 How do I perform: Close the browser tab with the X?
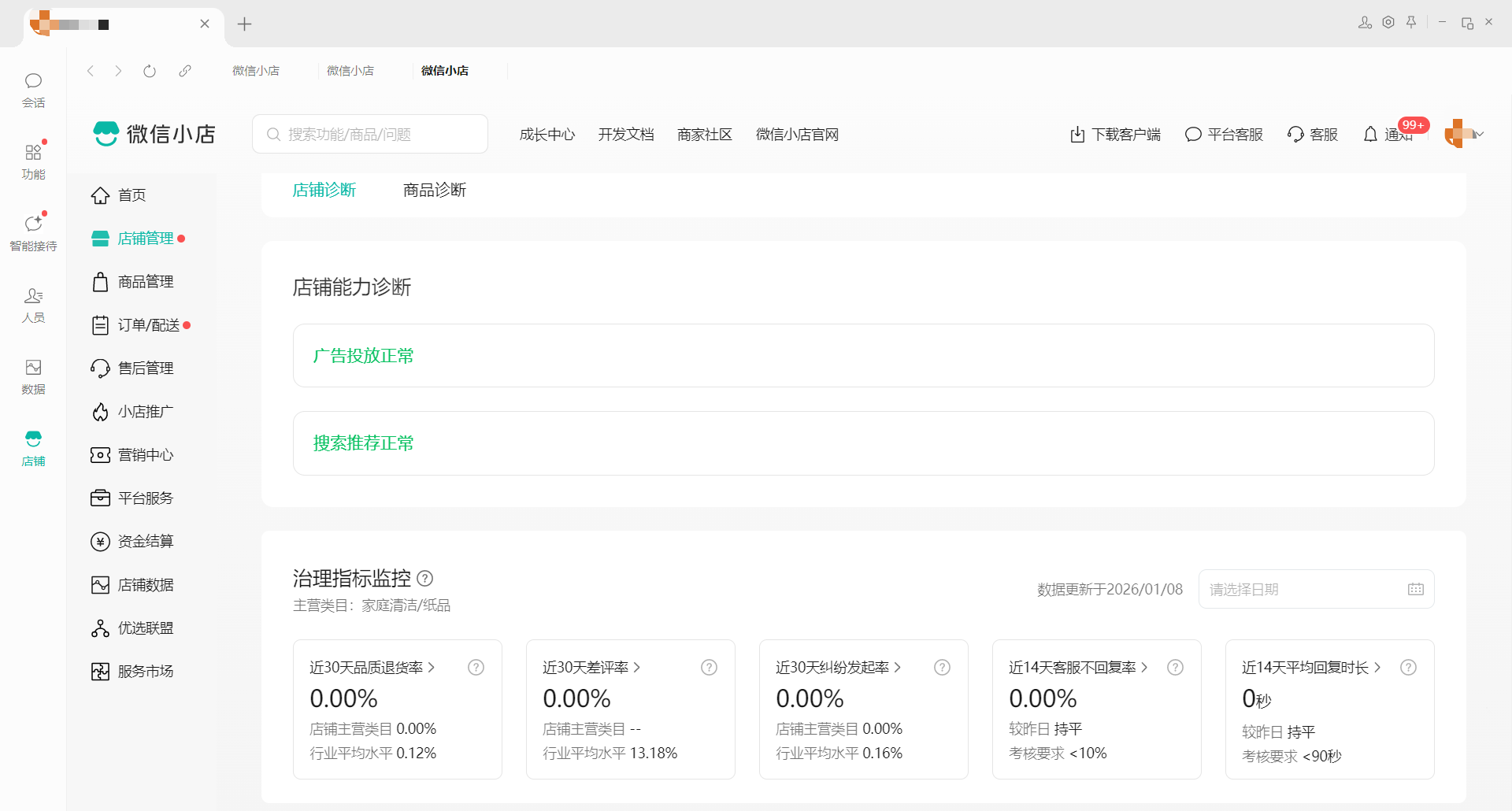point(205,24)
